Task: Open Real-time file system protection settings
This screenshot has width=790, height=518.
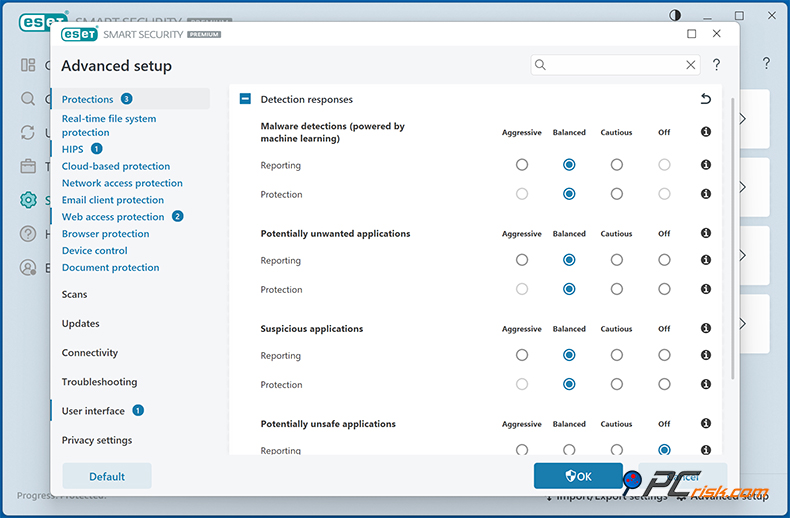Action: pyautogui.click(x=109, y=125)
